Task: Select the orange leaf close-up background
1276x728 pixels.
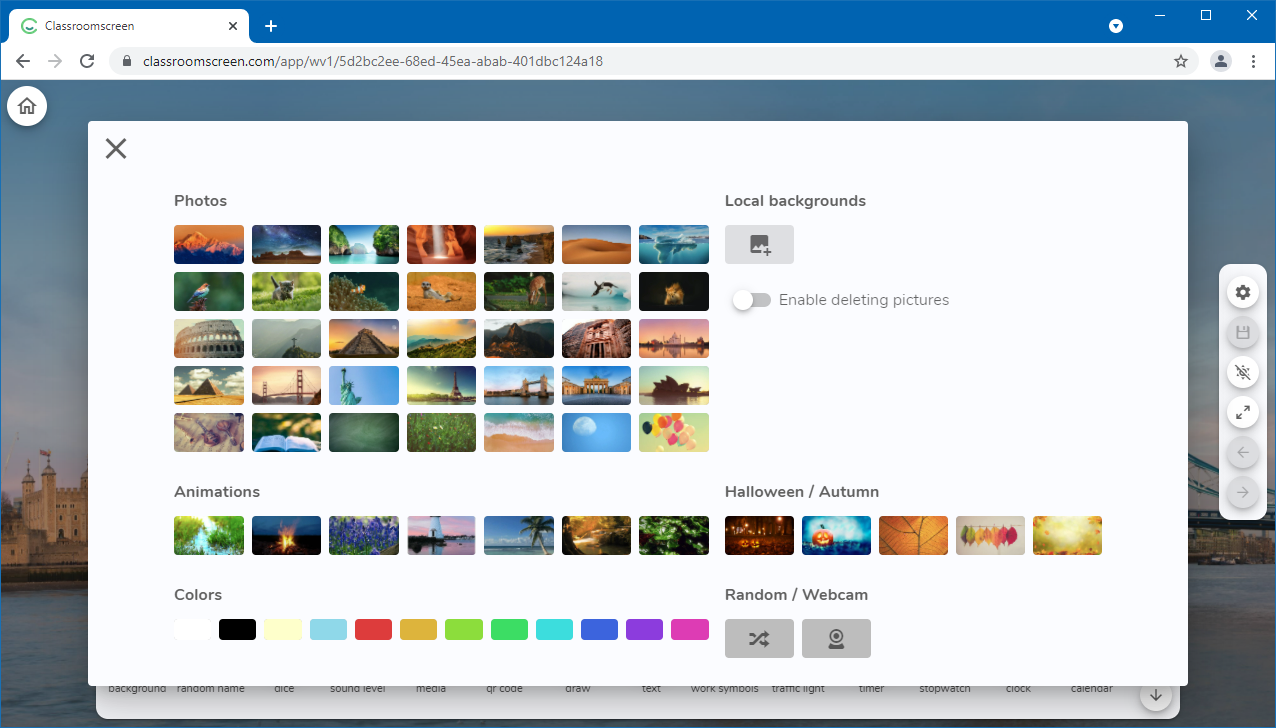Action: (x=913, y=536)
